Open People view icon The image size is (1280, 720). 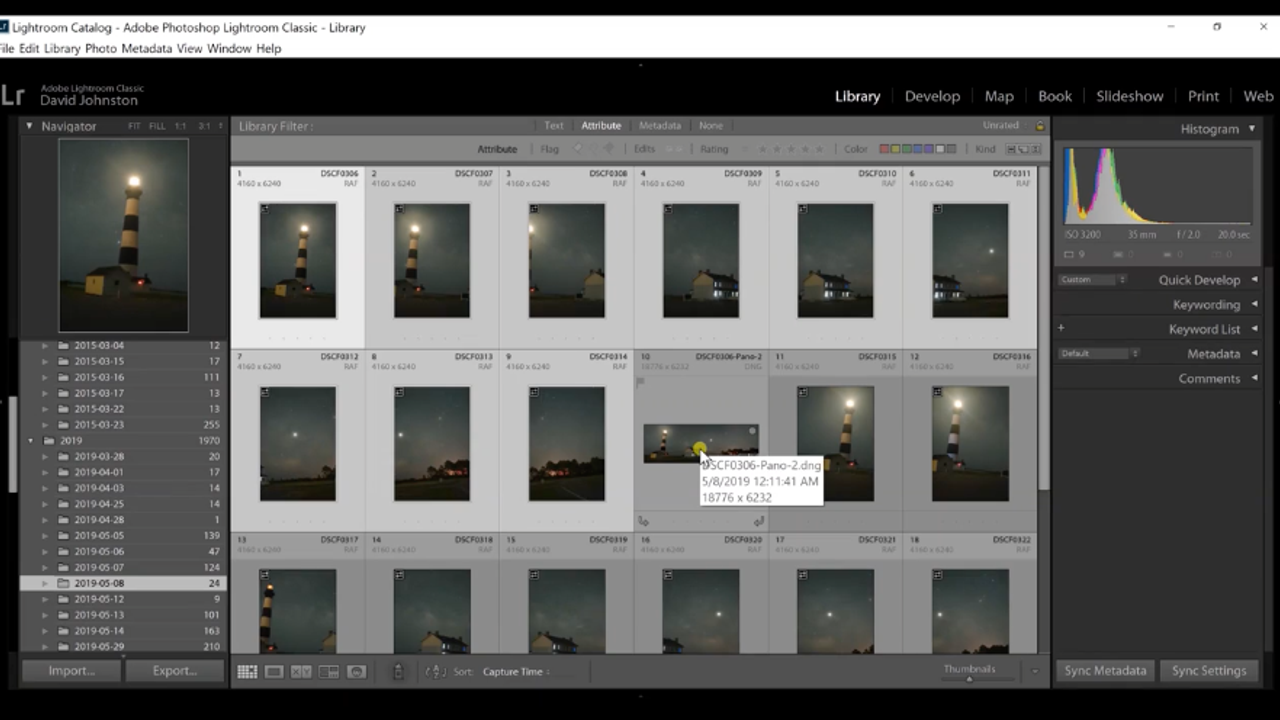356,672
